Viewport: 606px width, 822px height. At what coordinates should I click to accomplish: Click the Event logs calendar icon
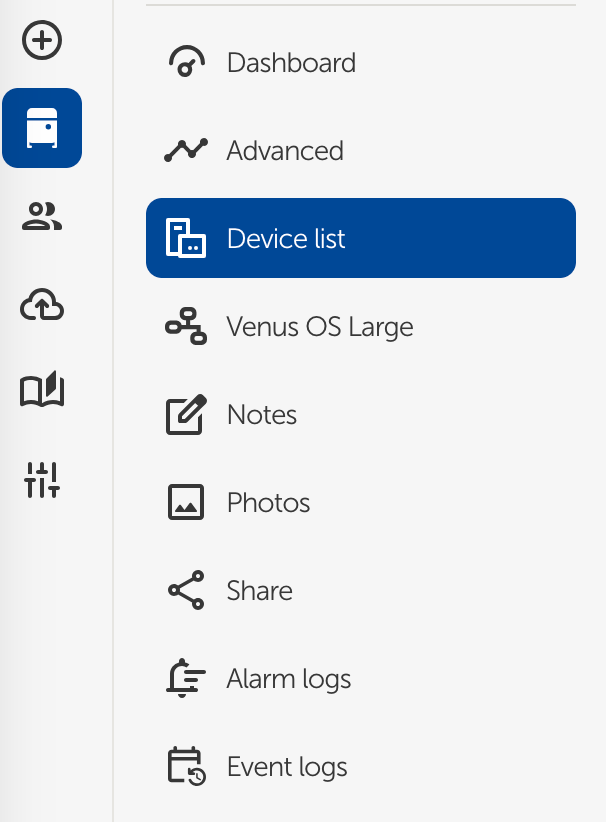pos(184,766)
